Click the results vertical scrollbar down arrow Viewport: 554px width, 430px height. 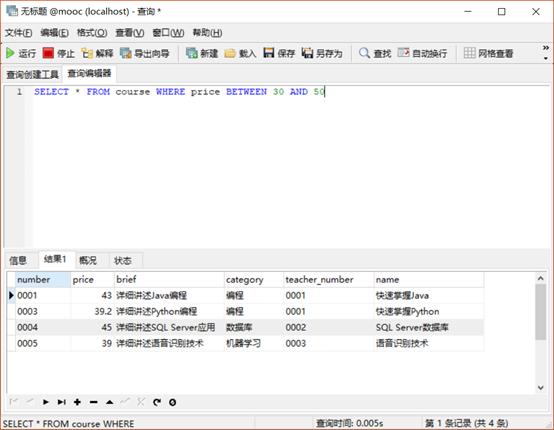click(x=541, y=388)
